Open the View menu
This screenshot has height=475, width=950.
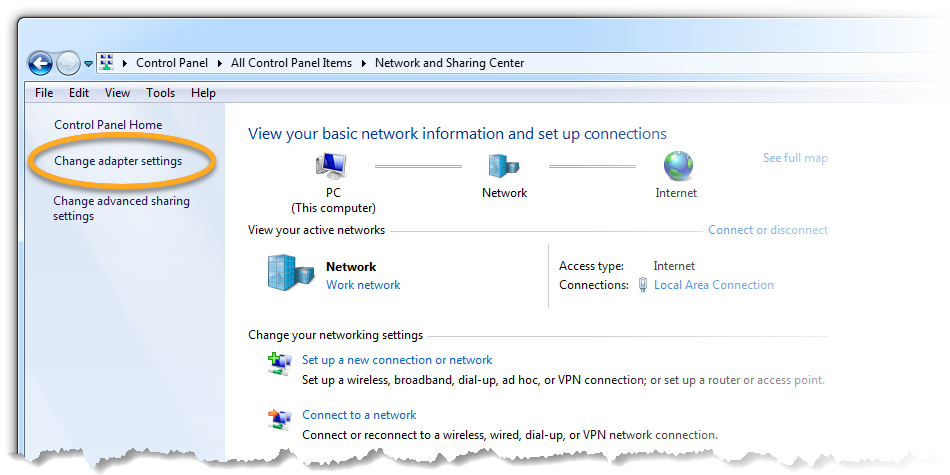pyautogui.click(x=117, y=93)
